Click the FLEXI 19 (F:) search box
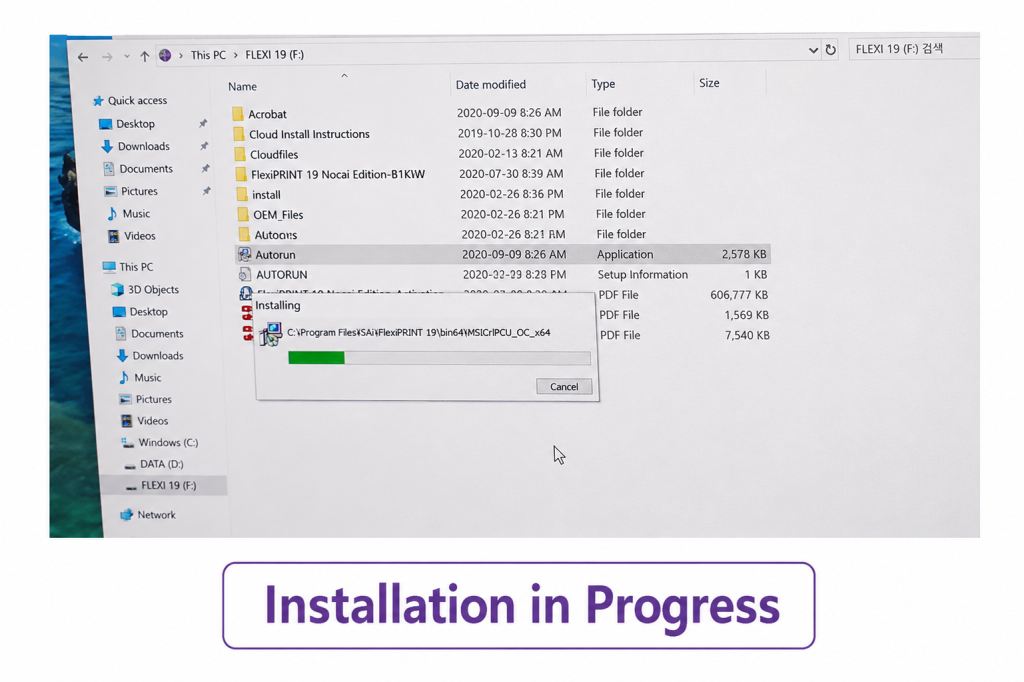Screen dimensions: 1024x682 914,49
